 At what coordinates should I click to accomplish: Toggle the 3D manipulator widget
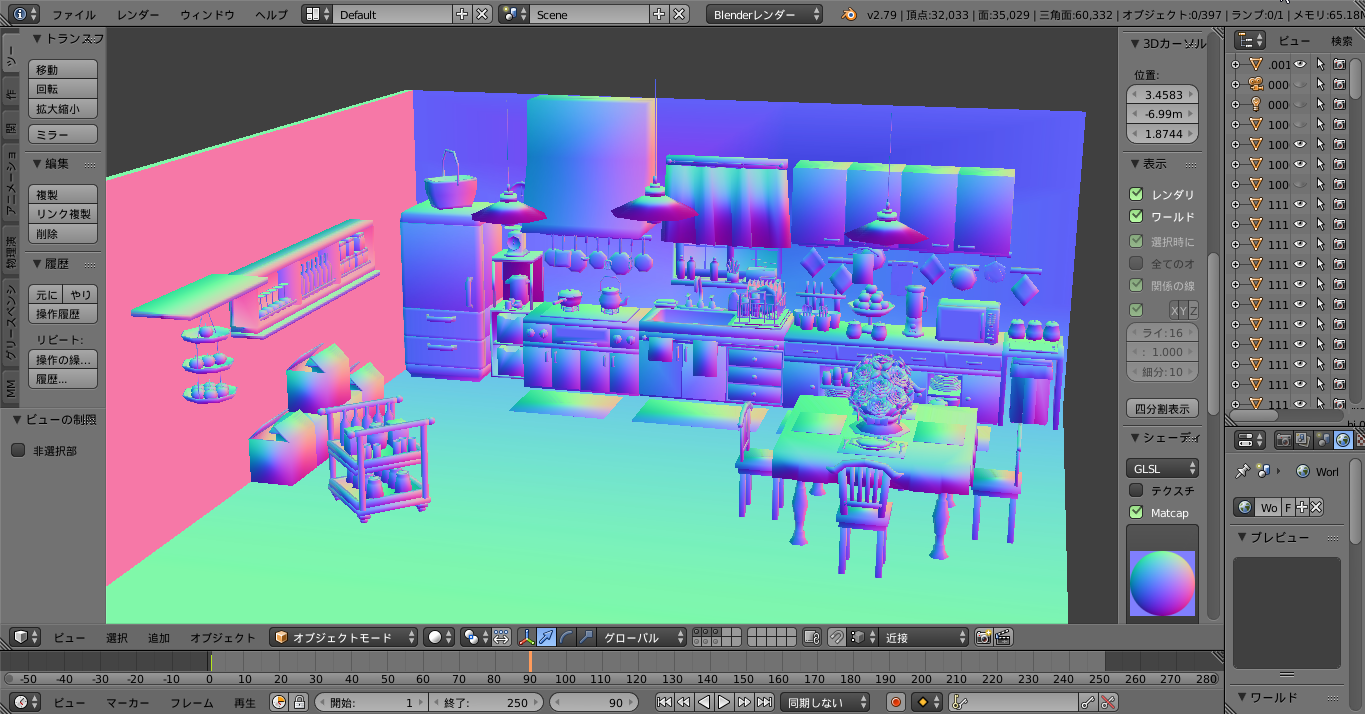(x=527, y=637)
